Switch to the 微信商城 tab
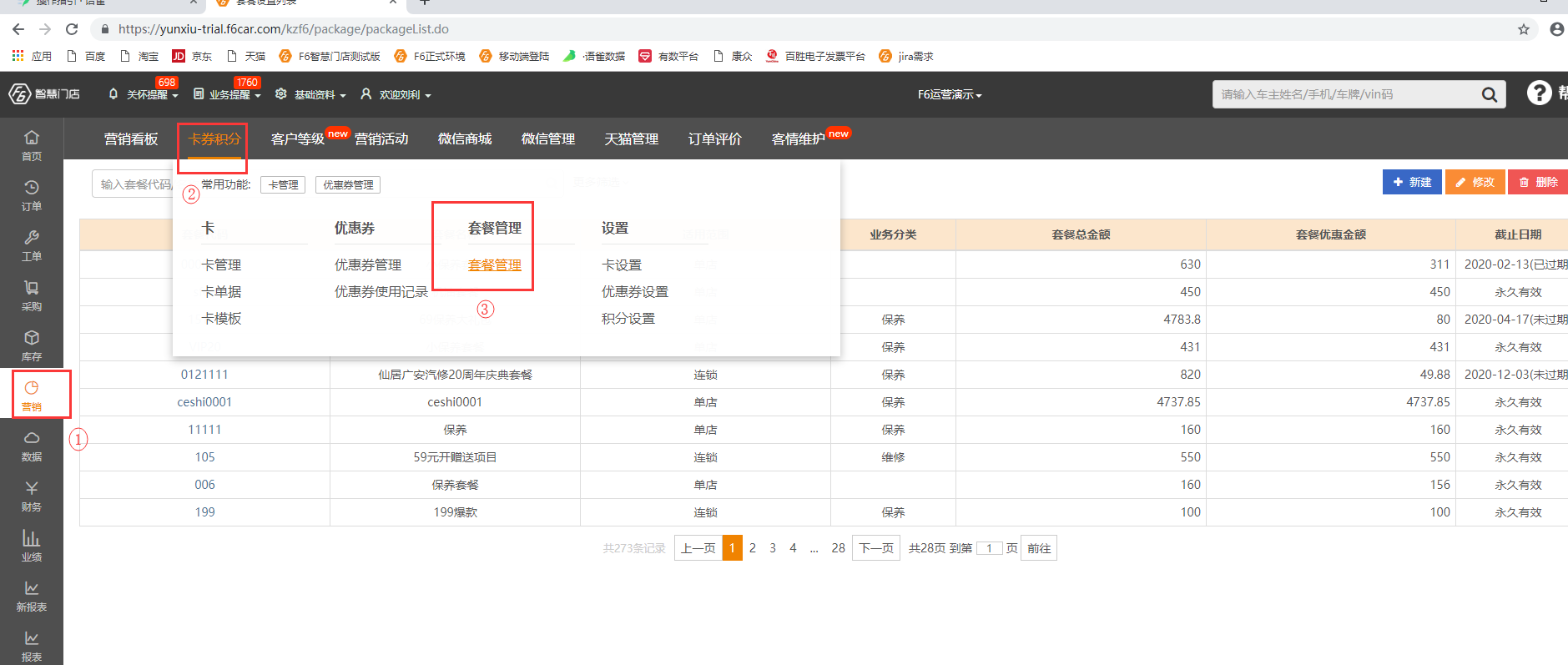Screen dimensions: 1568x665 point(465,139)
